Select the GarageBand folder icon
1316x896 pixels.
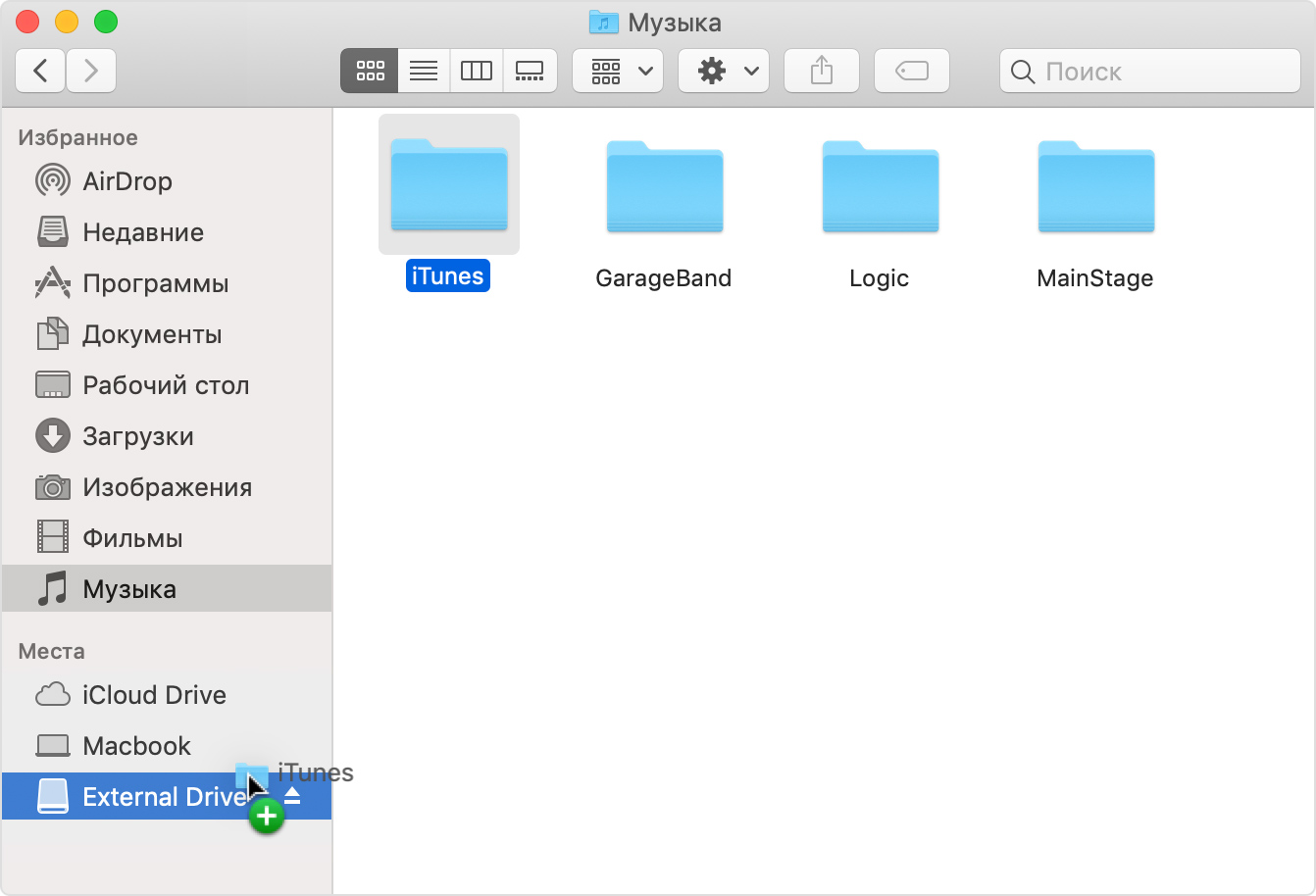coord(665,186)
